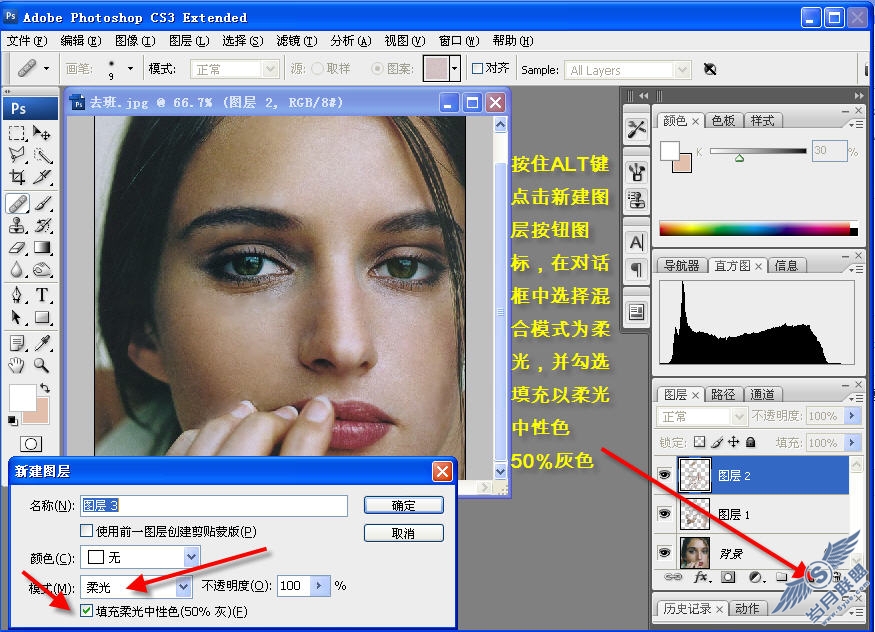Open the 滤镜 menu

pos(296,41)
